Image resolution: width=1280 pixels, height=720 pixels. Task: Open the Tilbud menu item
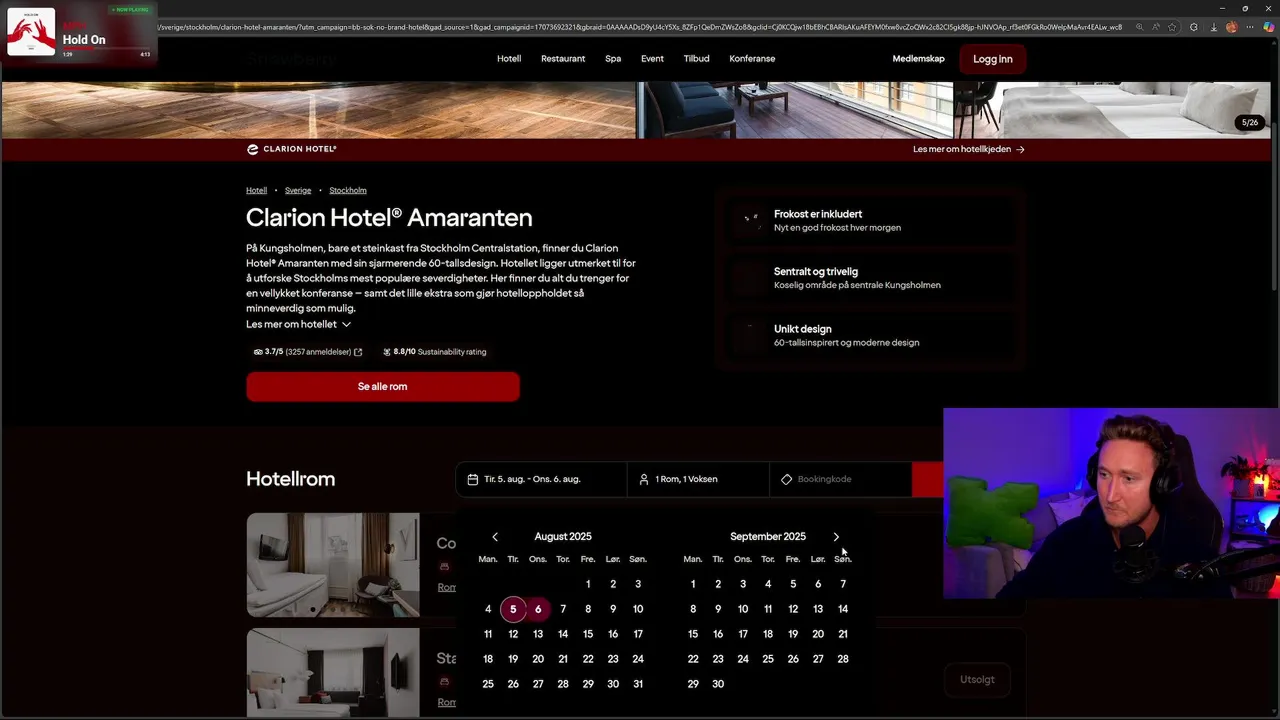[x=696, y=59]
